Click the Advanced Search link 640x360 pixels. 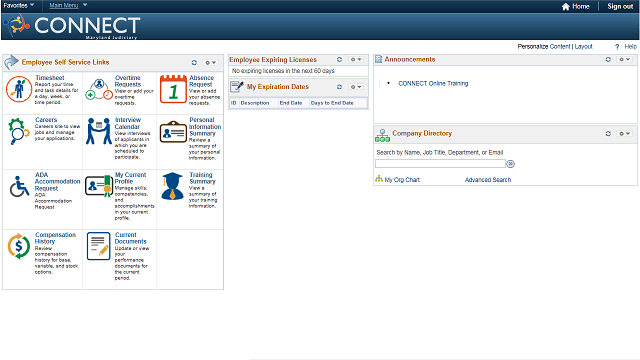(x=488, y=180)
